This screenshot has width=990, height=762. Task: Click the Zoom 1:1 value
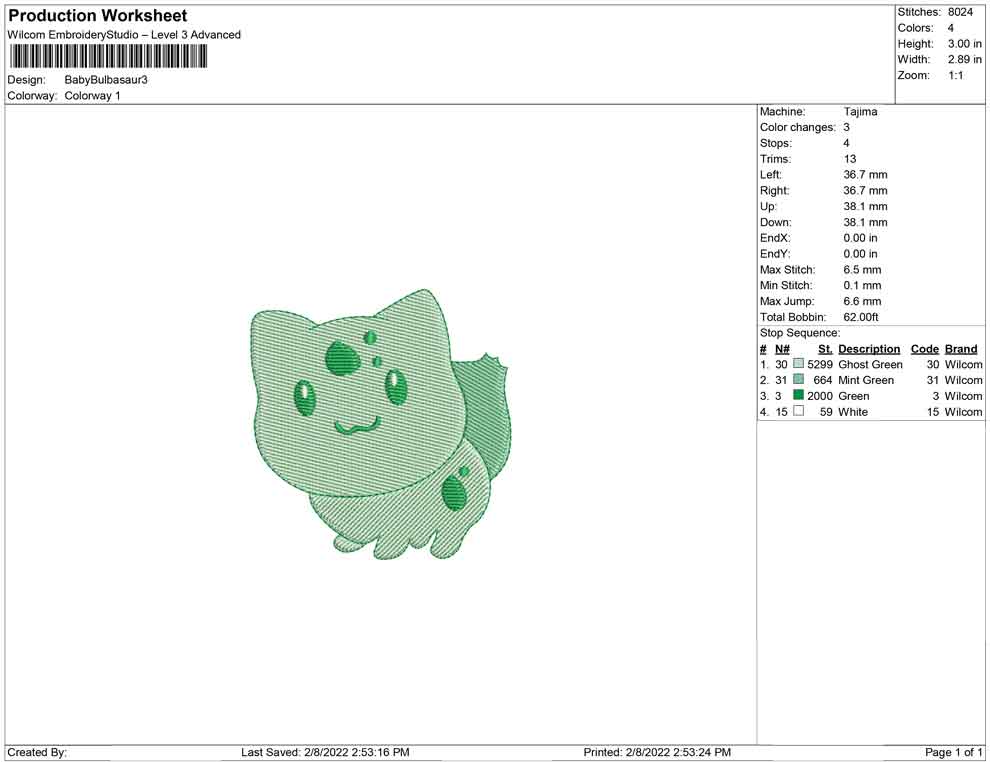point(955,76)
